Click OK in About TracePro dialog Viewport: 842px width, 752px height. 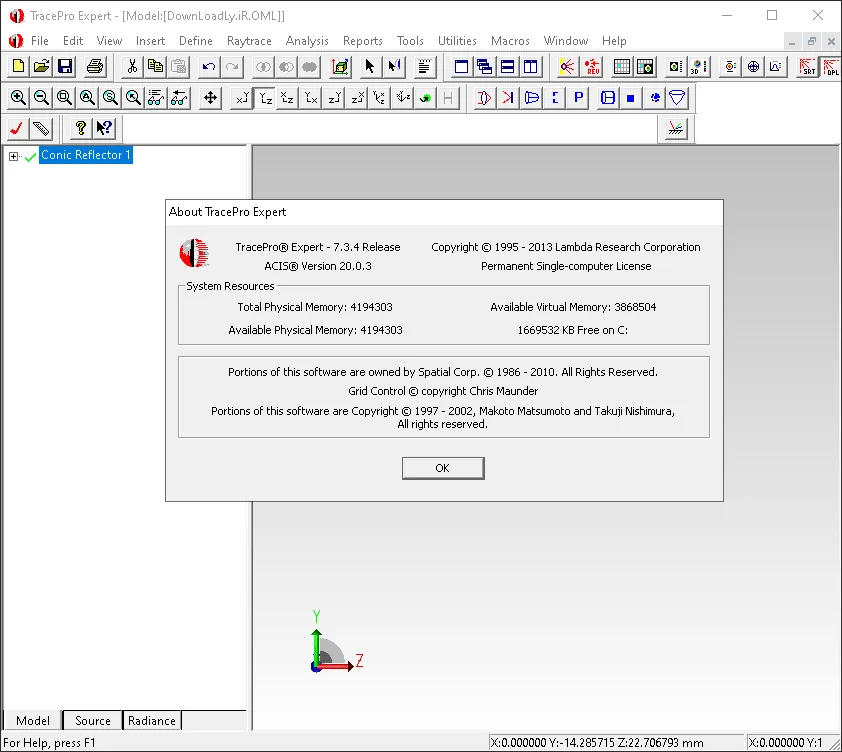tap(443, 468)
